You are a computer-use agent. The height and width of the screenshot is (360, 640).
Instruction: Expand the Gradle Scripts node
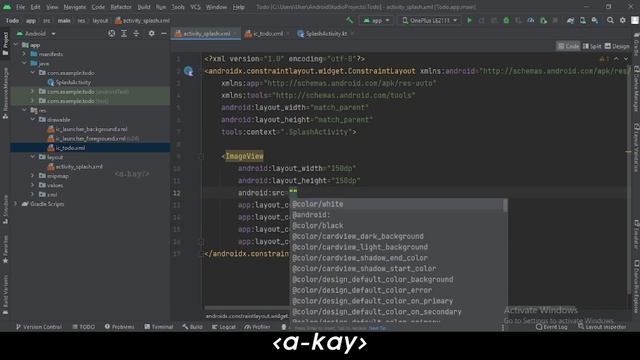pos(16,204)
